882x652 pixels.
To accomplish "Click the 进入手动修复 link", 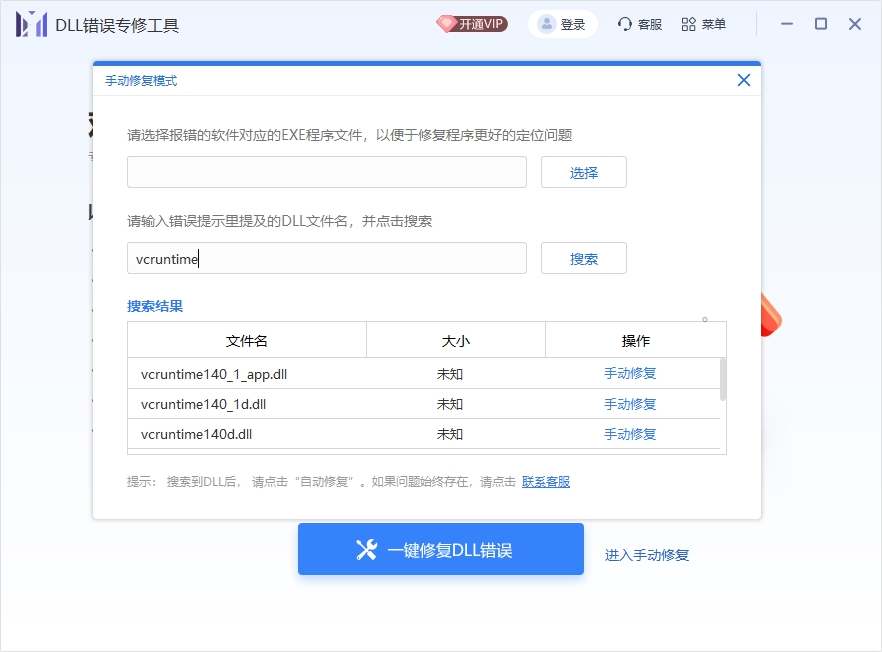I will pos(647,555).
